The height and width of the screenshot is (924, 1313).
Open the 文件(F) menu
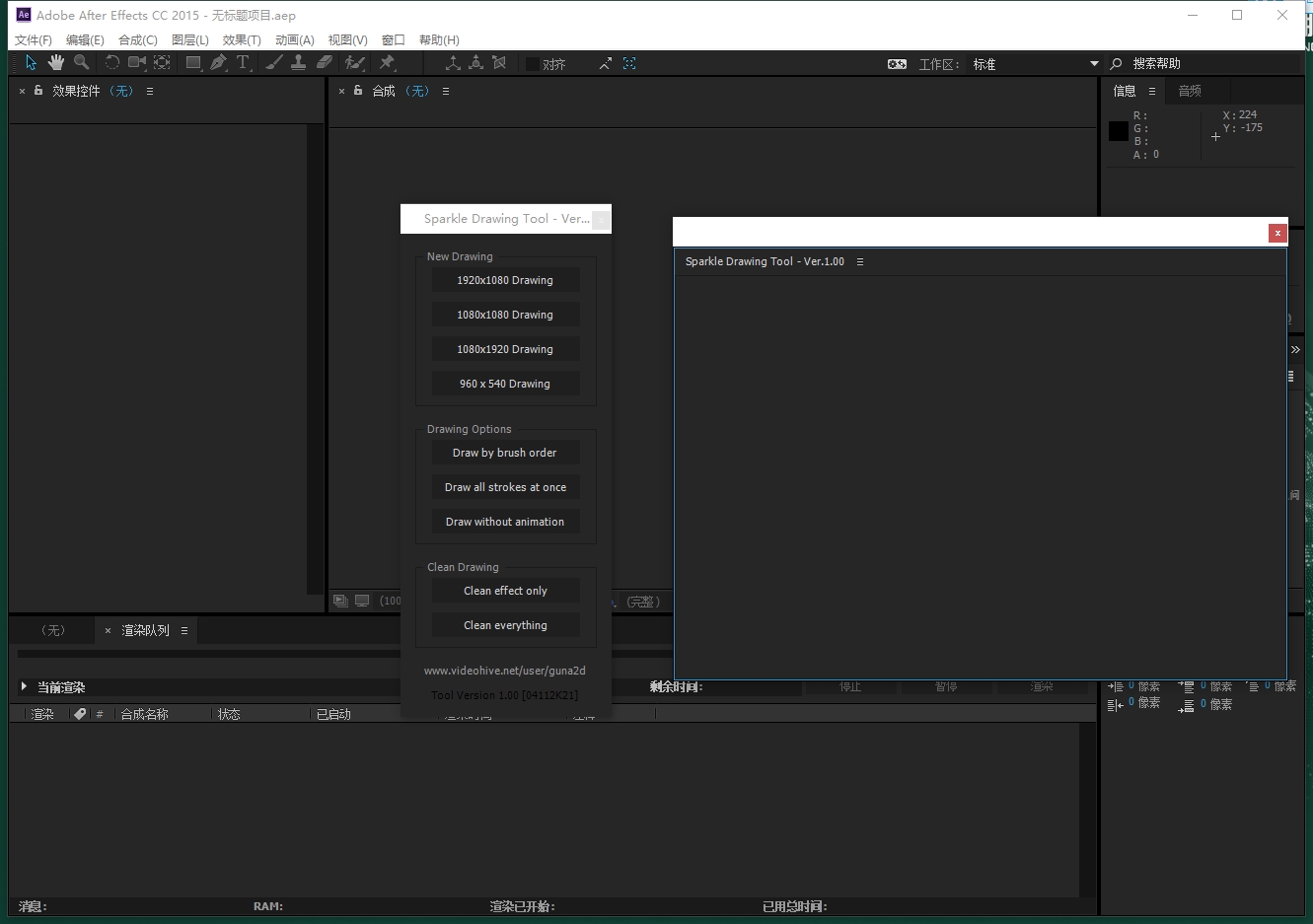click(x=34, y=40)
